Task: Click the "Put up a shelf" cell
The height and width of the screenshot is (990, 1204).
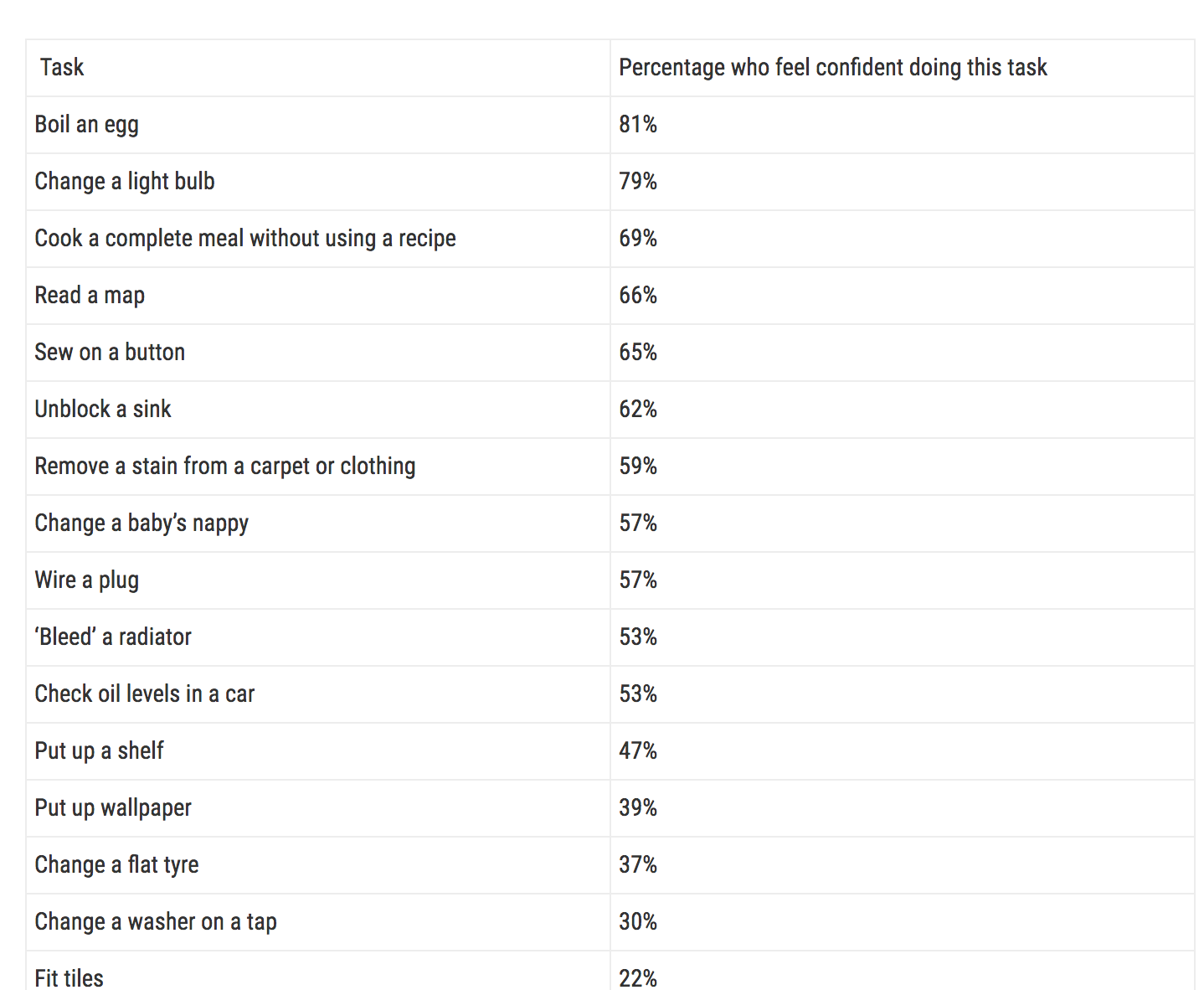Action: point(99,751)
